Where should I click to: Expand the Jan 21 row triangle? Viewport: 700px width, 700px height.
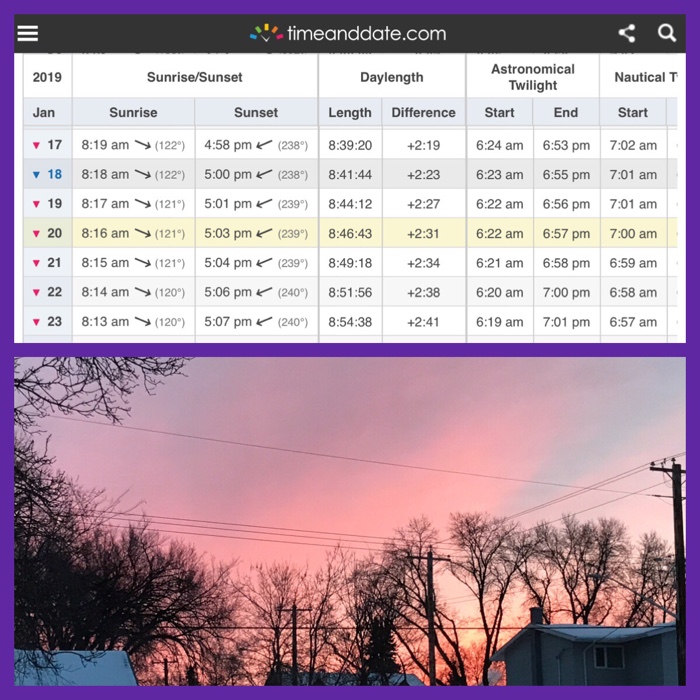[x=36, y=264]
